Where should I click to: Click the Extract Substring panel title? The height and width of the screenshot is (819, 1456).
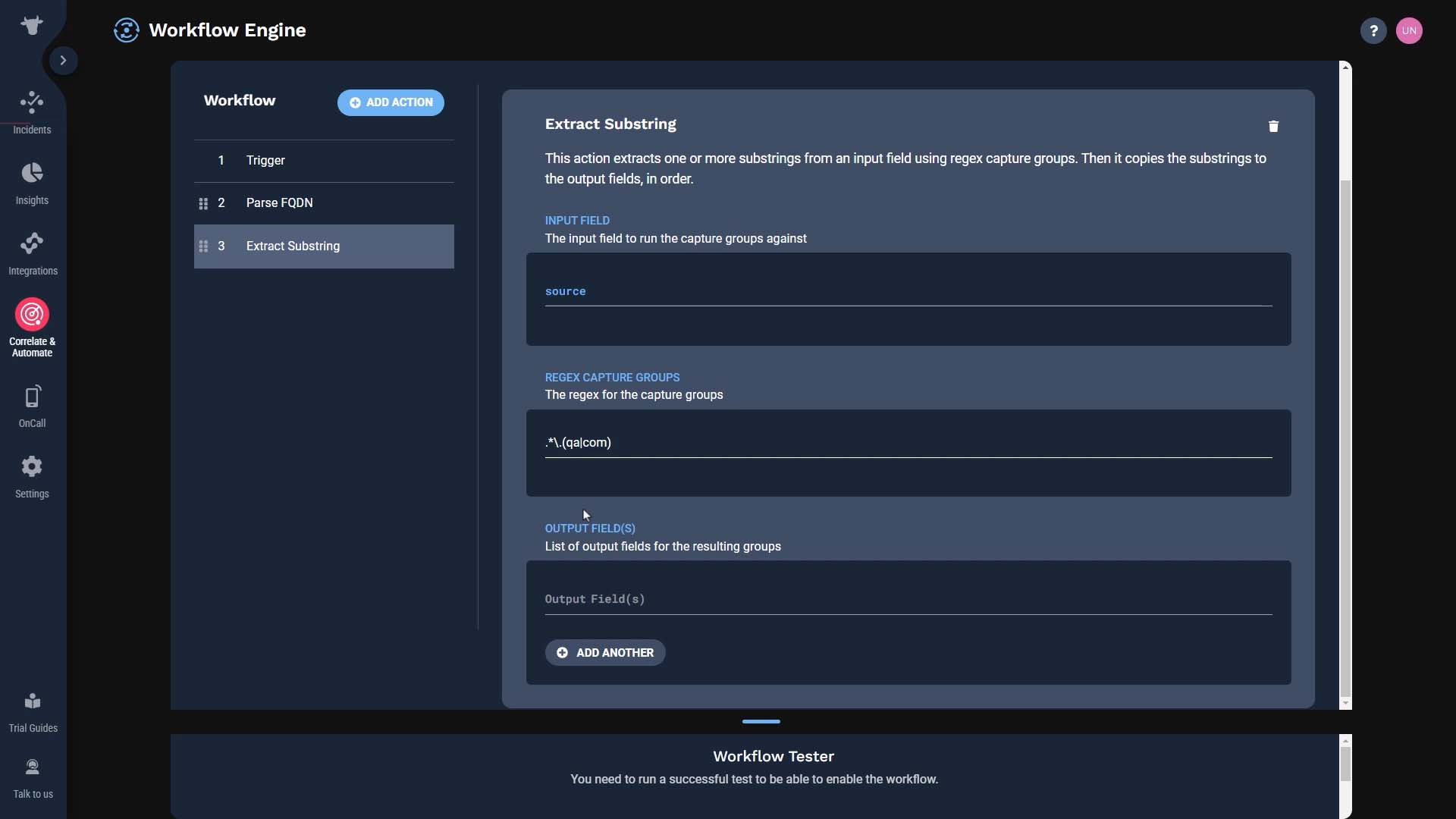pos(610,124)
